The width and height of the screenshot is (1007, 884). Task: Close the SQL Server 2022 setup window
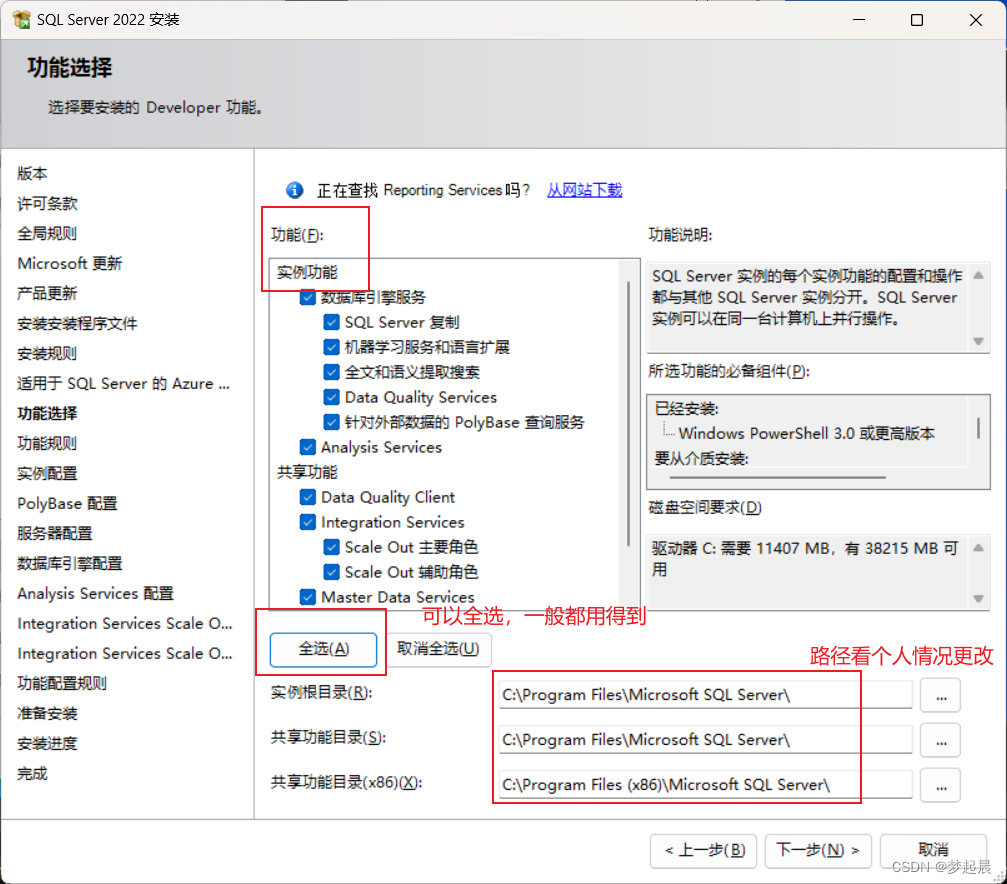[976, 20]
